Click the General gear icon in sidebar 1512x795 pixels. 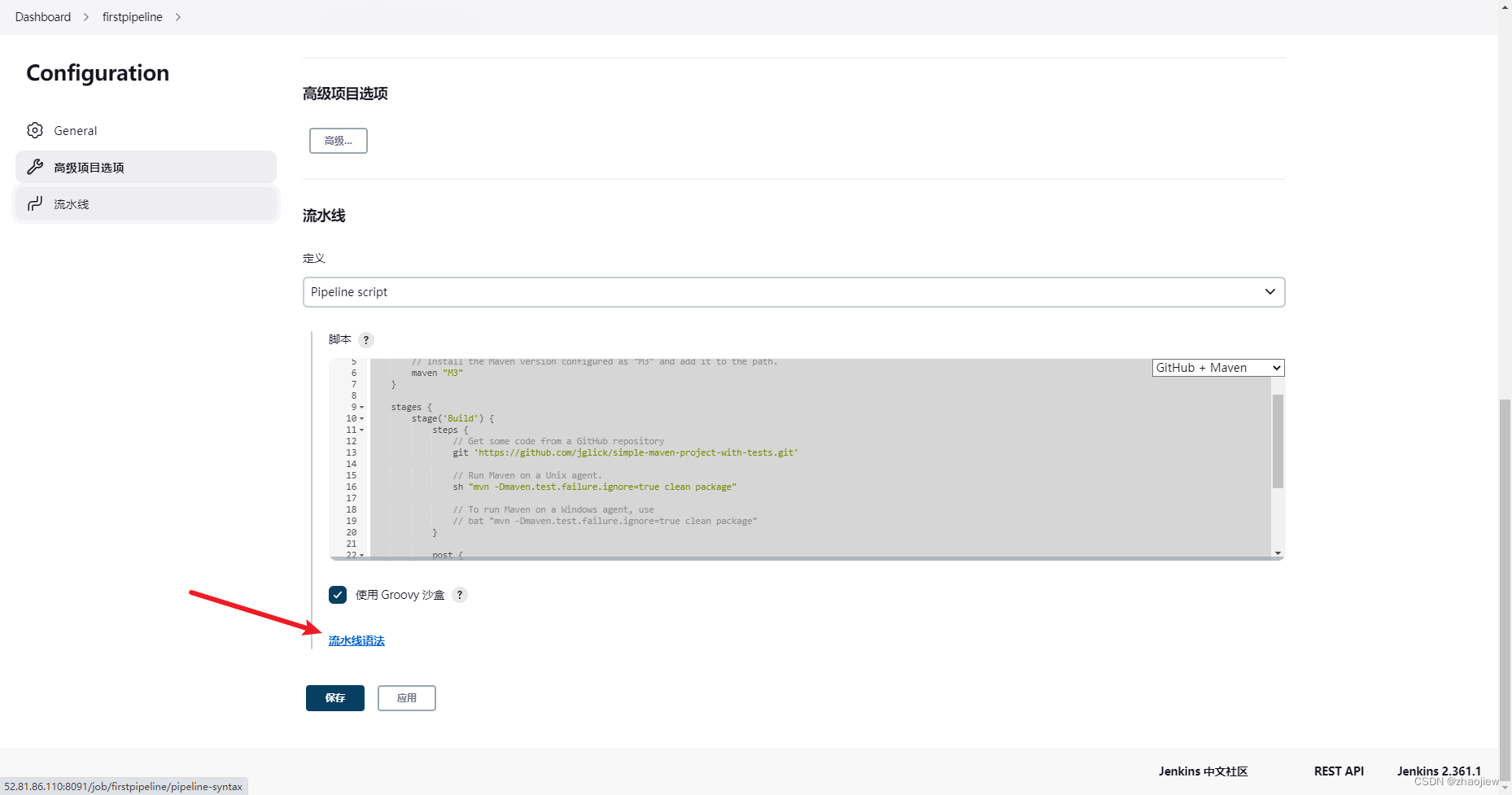click(x=35, y=130)
